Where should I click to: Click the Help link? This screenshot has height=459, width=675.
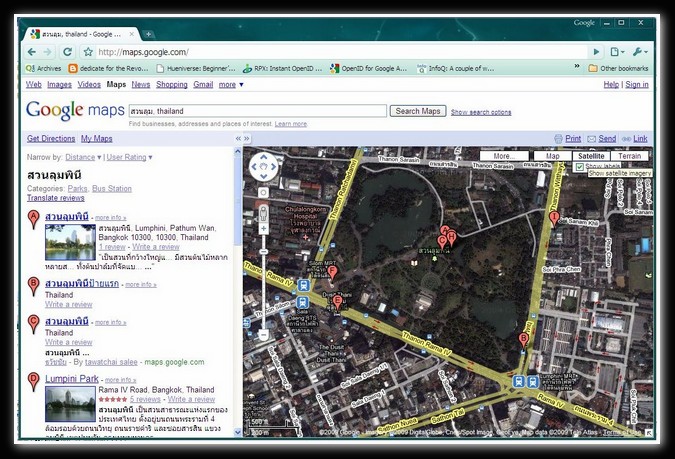click(x=611, y=85)
